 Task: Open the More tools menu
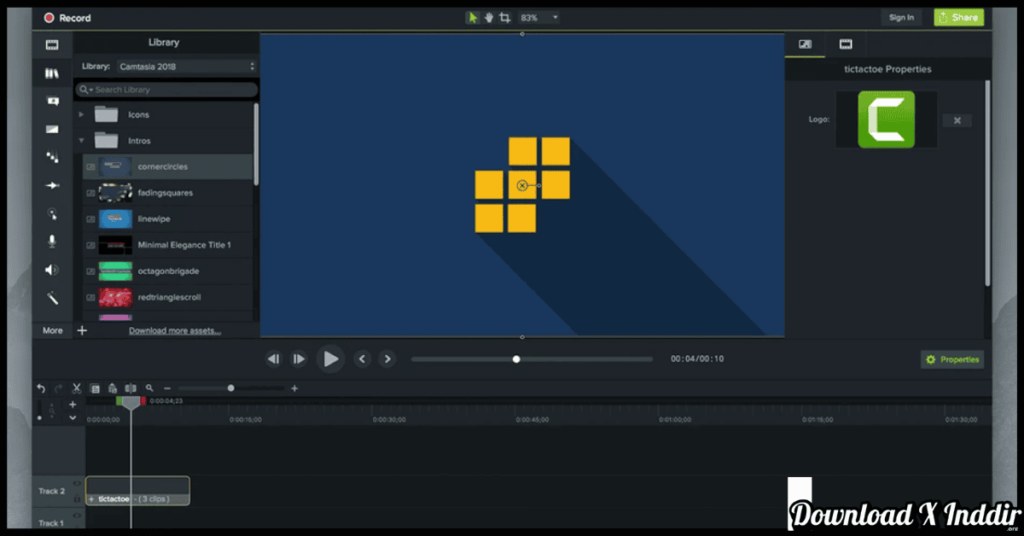pyautogui.click(x=52, y=330)
